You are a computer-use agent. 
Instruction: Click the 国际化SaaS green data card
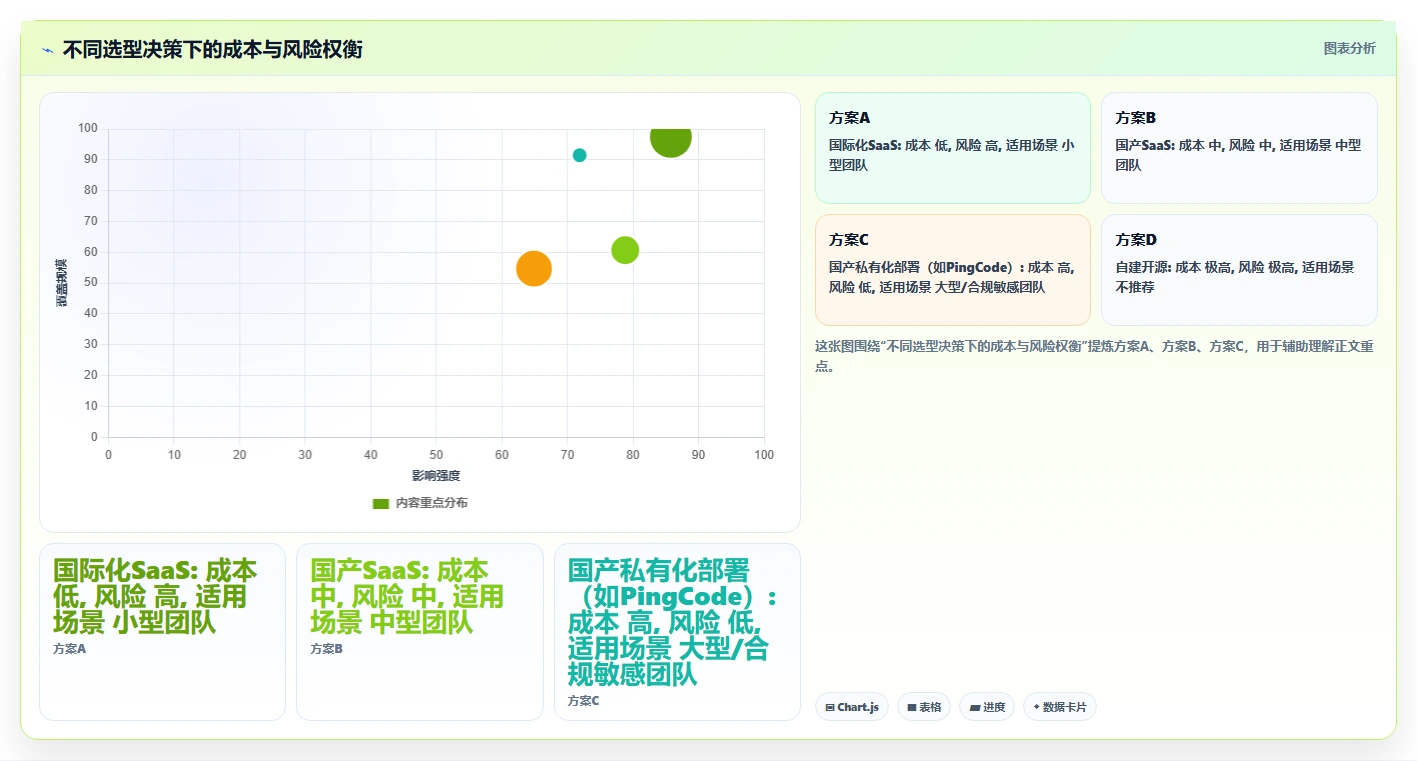162,632
